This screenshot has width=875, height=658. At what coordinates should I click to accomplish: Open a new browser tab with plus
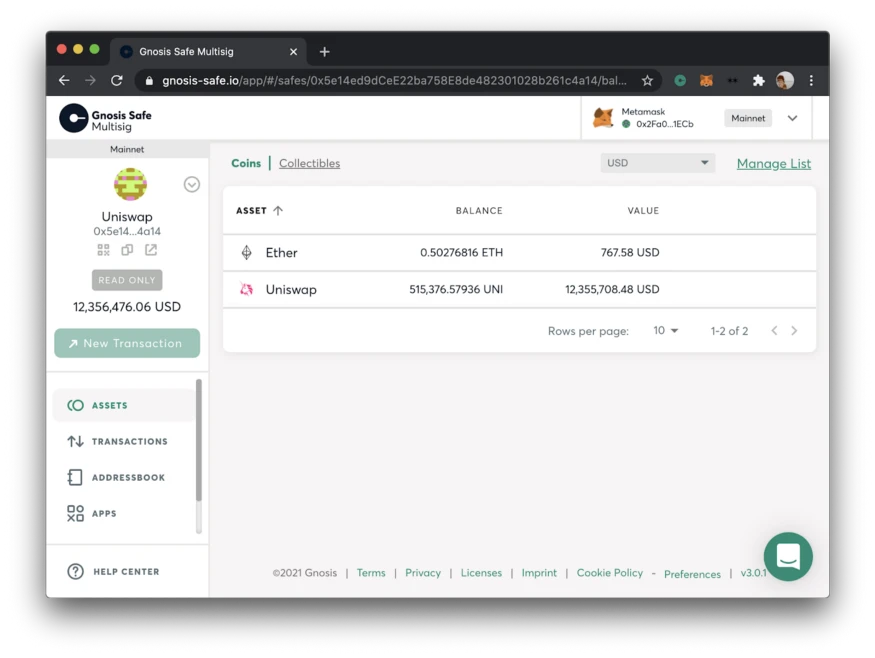pyautogui.click(x=324, y=52)
